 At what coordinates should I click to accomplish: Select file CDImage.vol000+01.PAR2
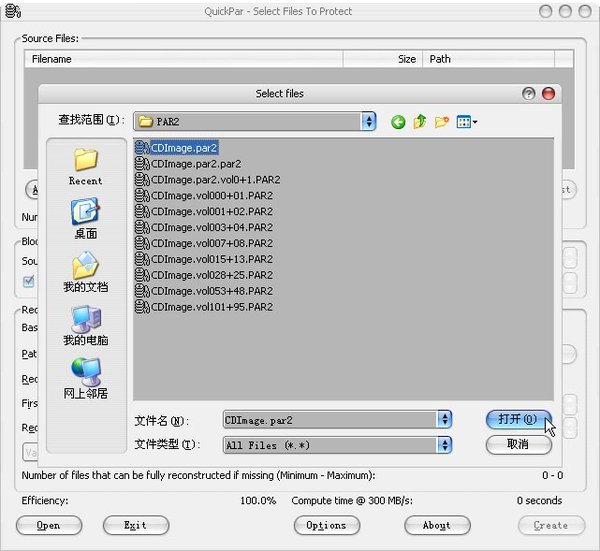coord(204,196)
